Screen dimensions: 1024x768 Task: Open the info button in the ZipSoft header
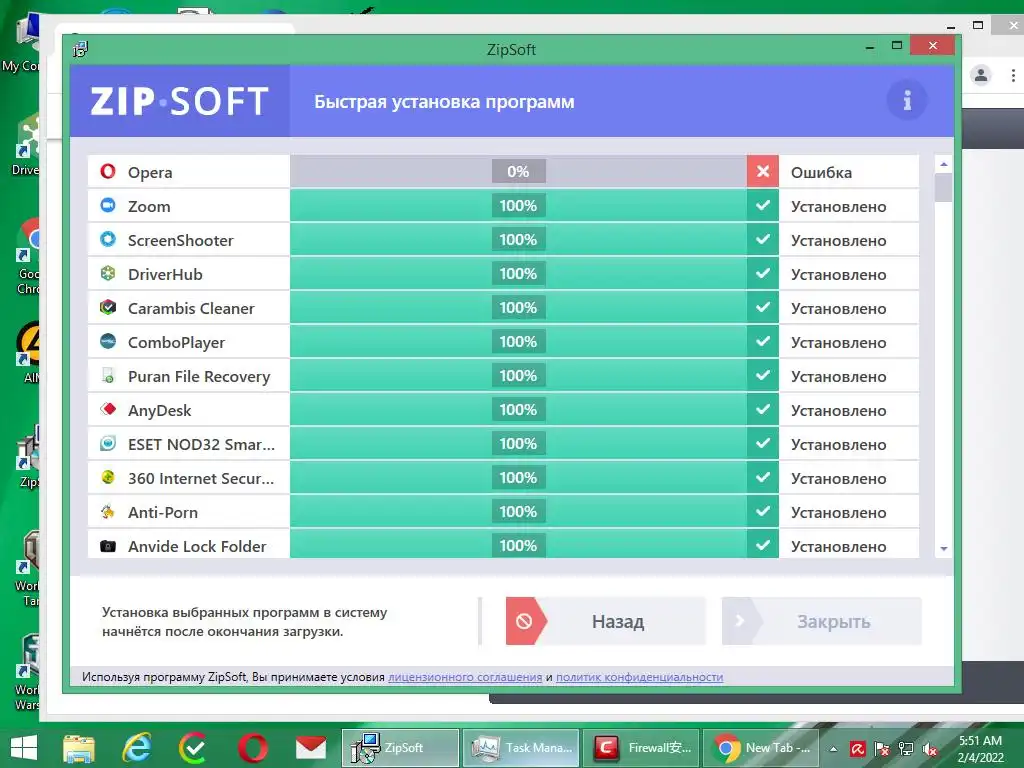tap(907, 101)
